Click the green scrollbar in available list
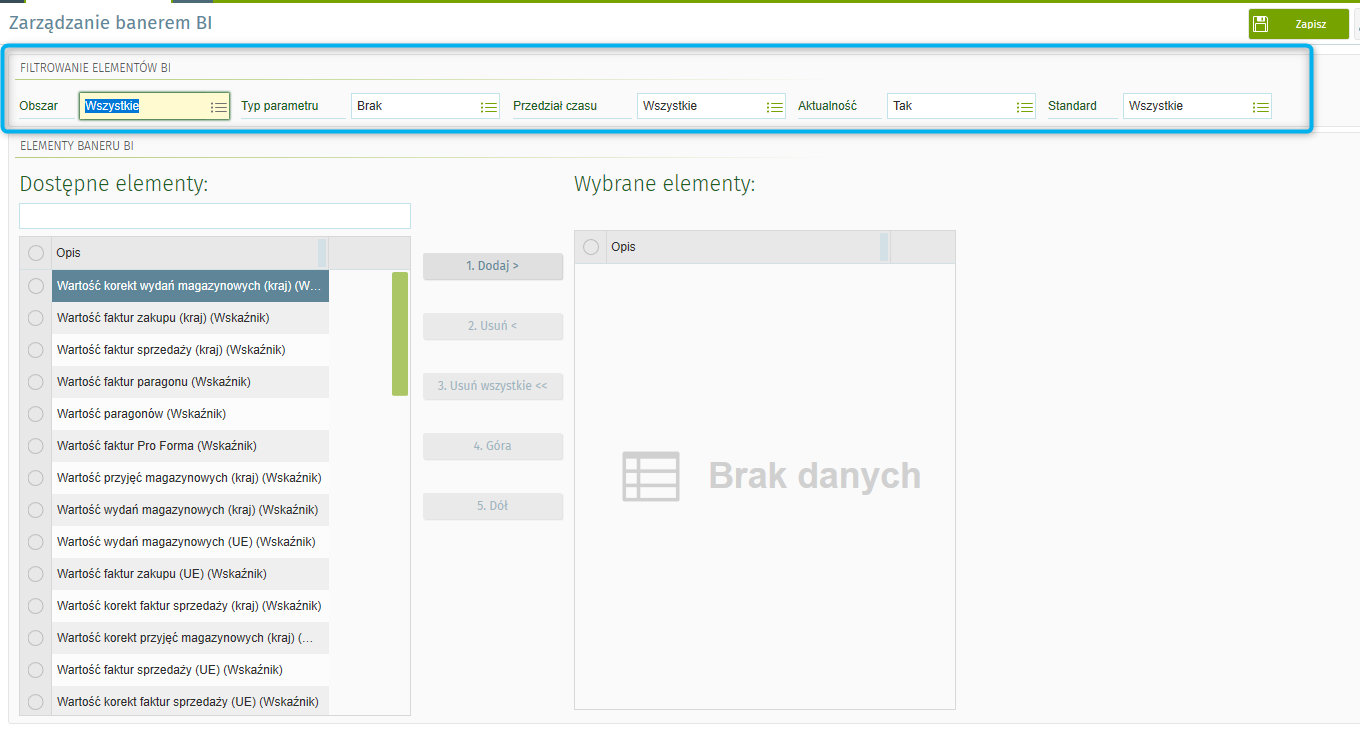This screenshot has height=756, width=1360. pyautogui.click(x=400, y=334)
